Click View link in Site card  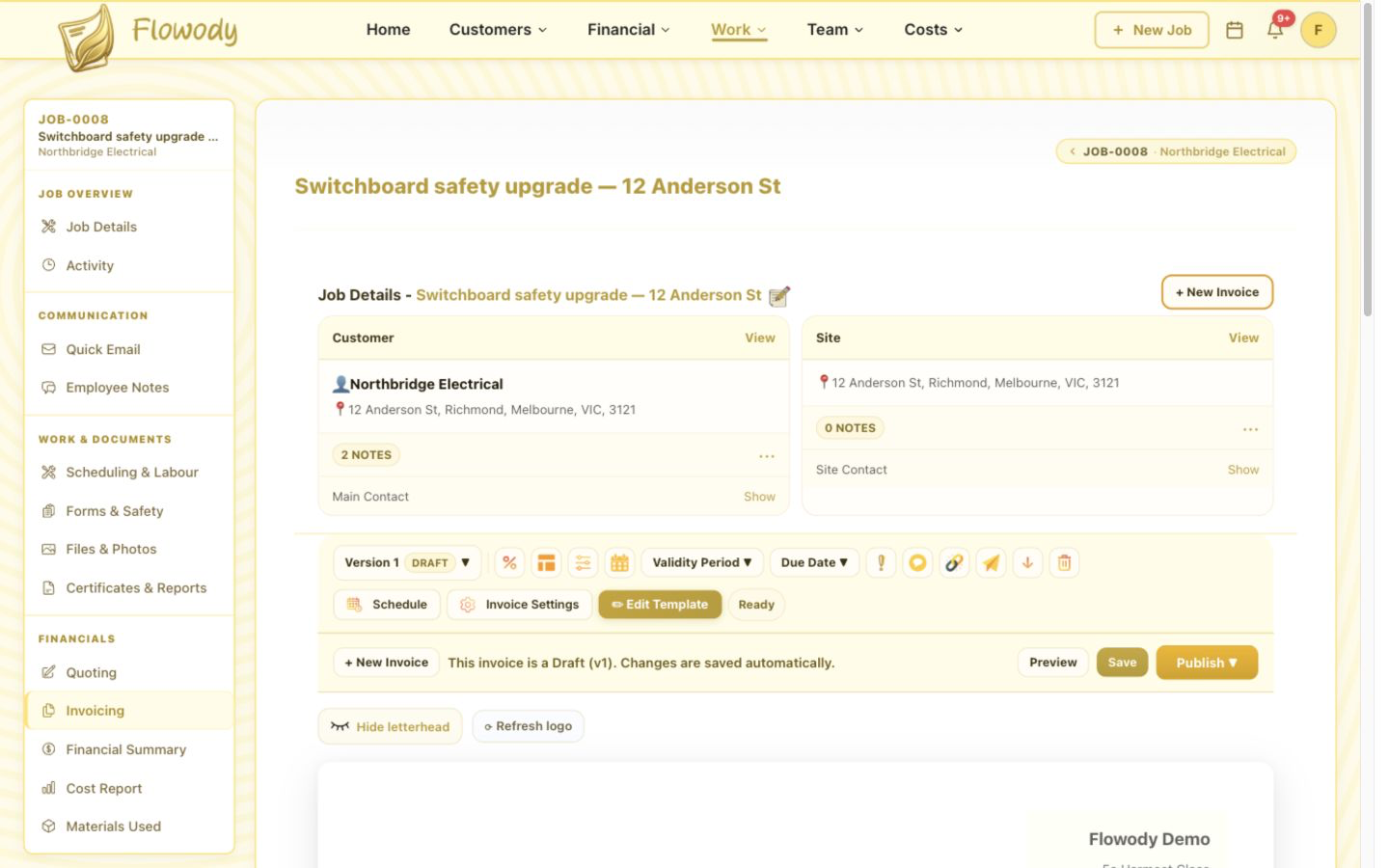click(1243, 338)
